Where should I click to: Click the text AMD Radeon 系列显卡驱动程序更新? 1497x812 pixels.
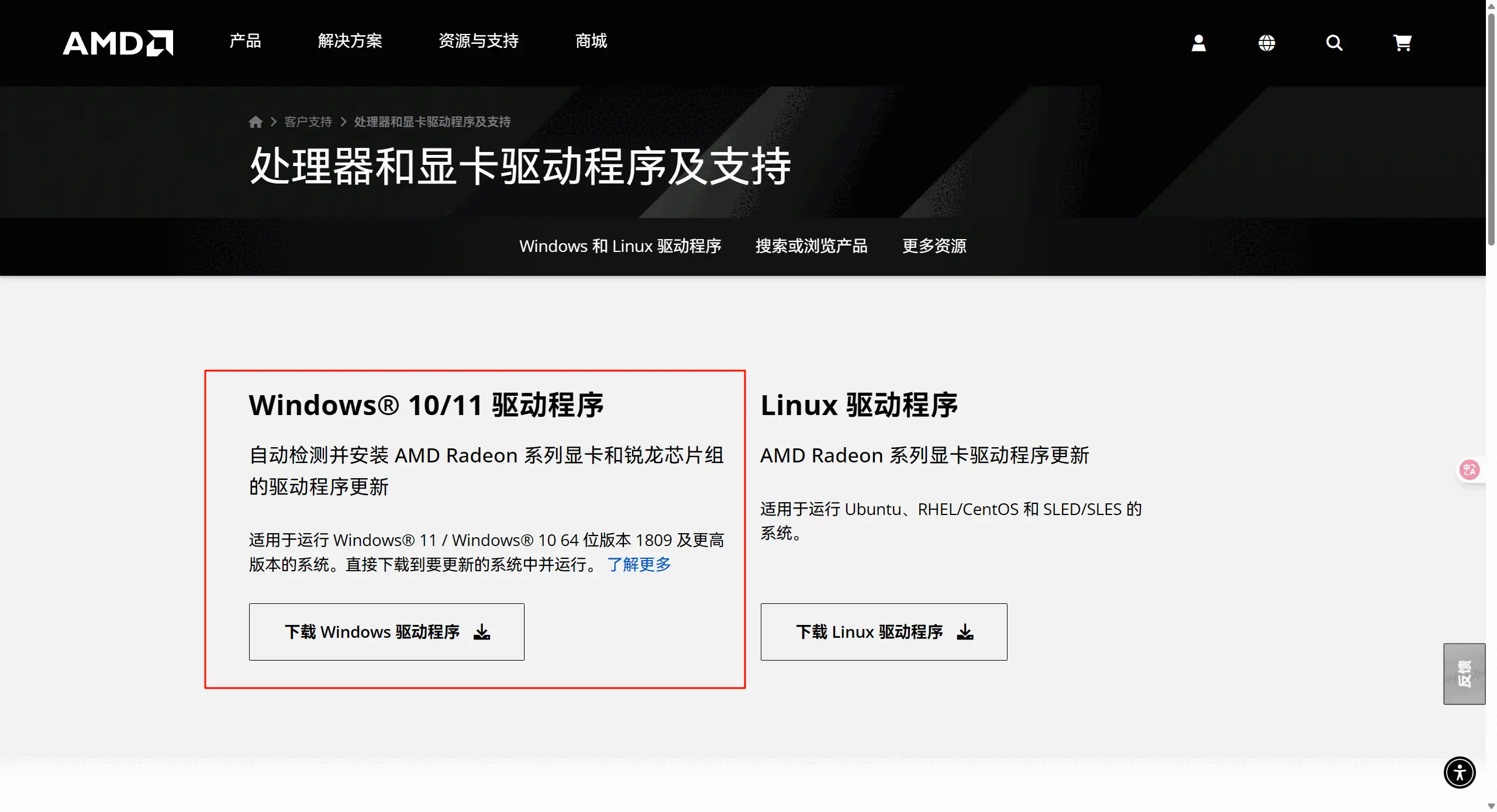point(925,455)
